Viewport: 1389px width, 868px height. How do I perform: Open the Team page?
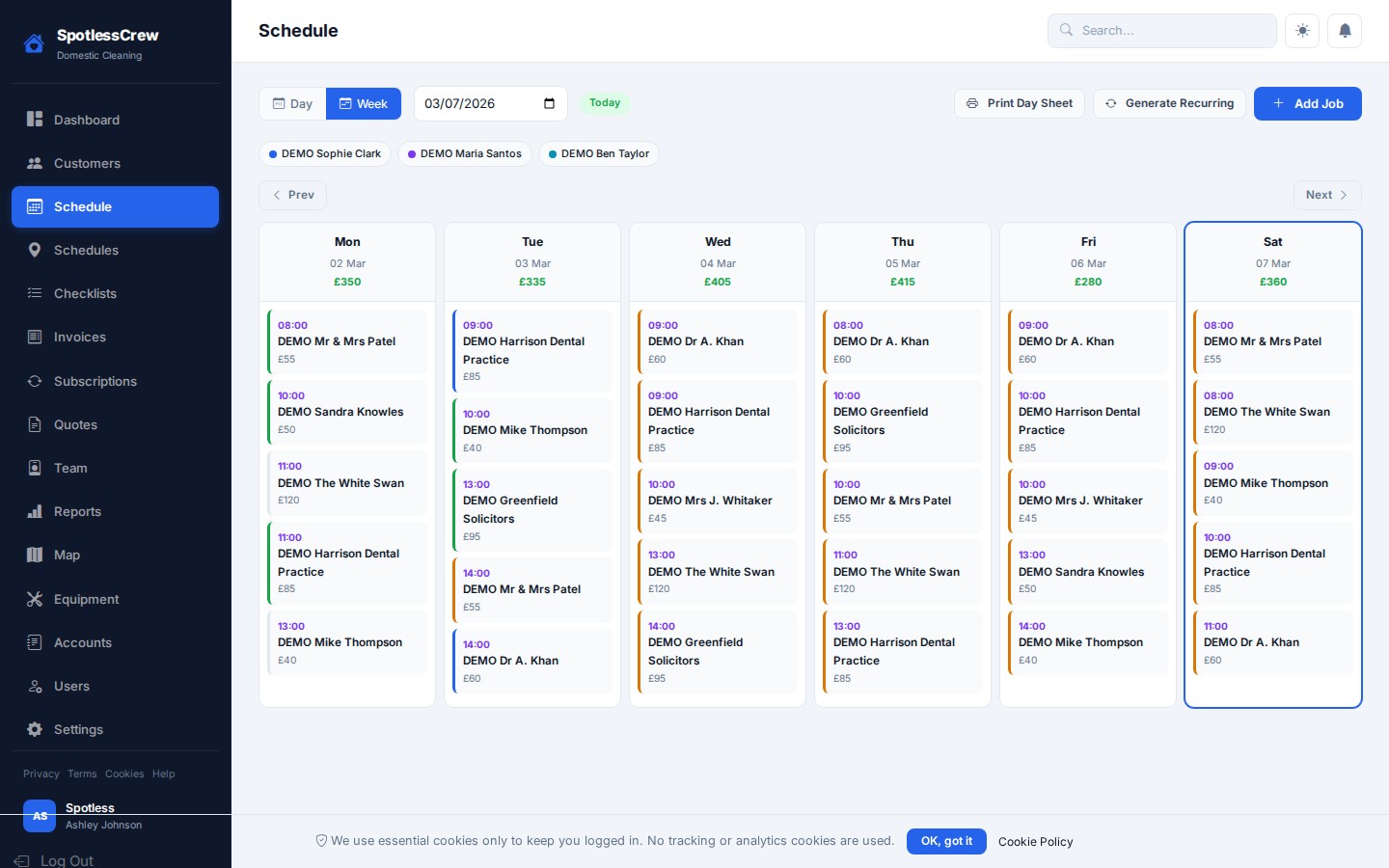pyautogui.click(x=70, y=468)
